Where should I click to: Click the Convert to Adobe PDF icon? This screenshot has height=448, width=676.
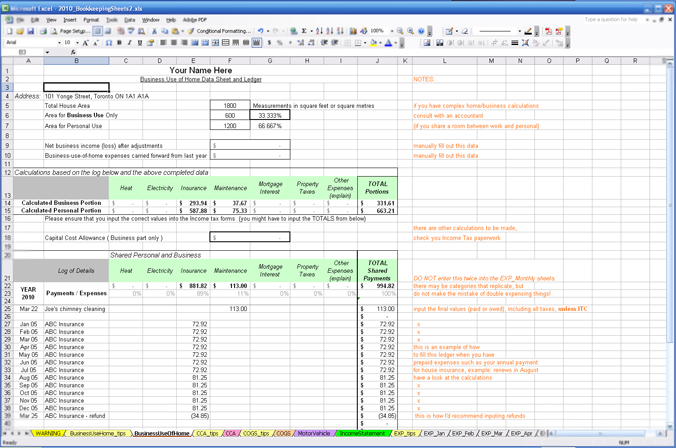coord(548,31)
